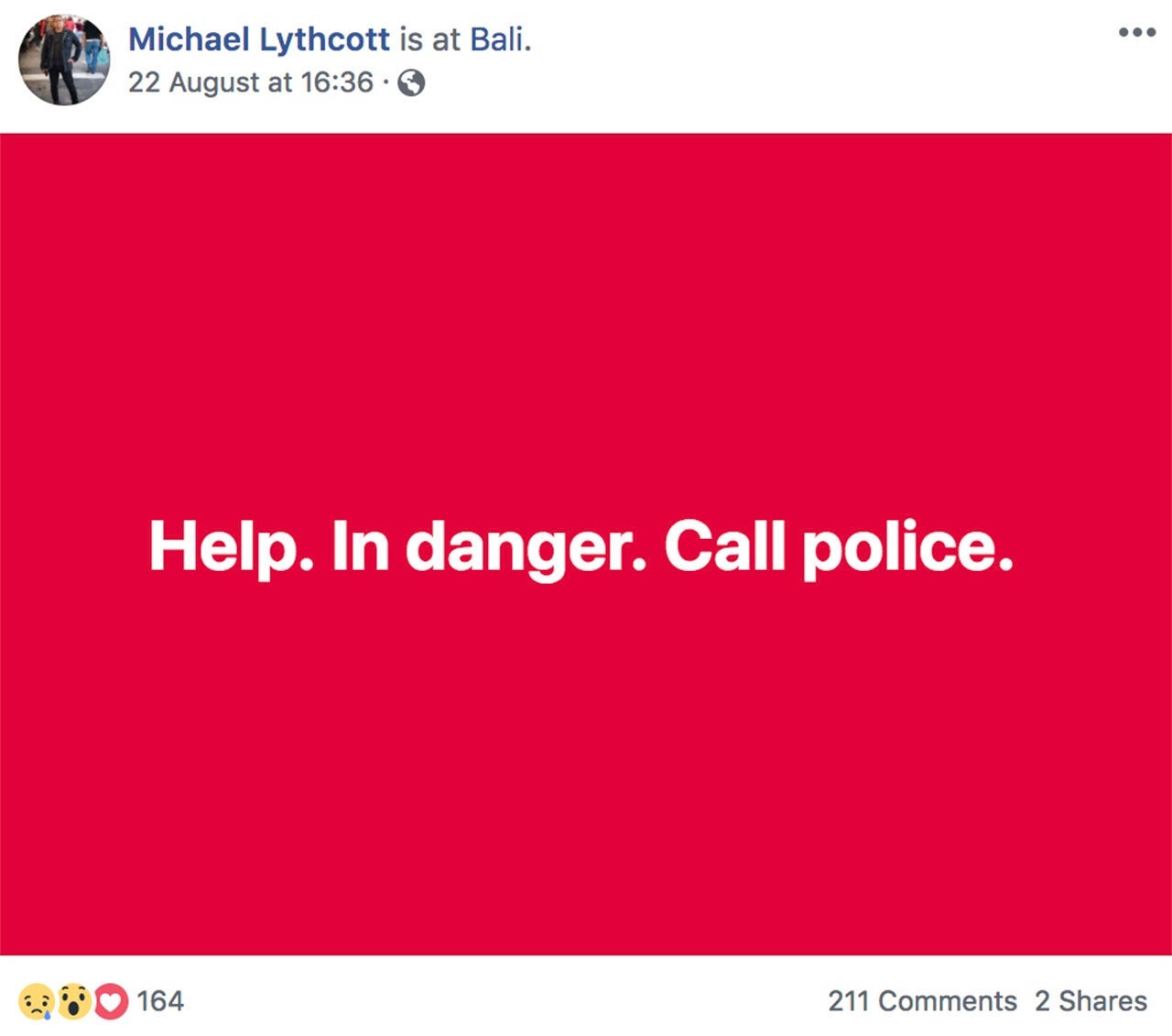
Task: Select the word "Help." in the post
Action: (231, 547)
